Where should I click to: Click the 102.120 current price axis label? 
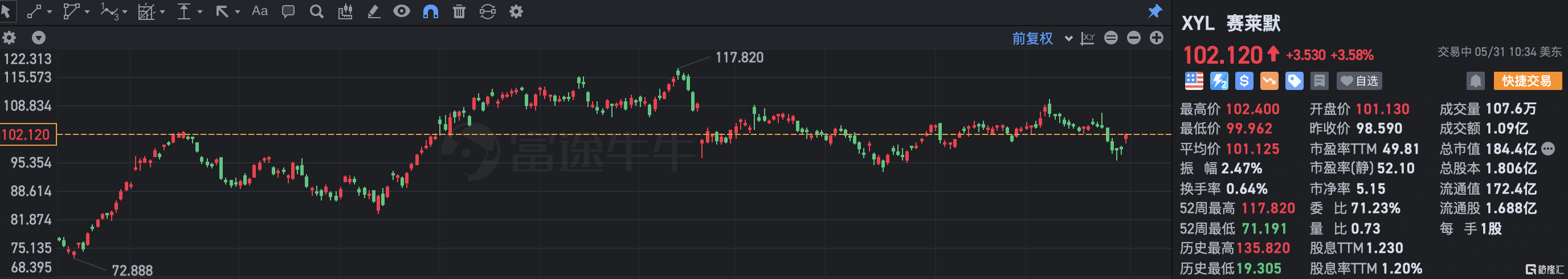[x=27, y=134]
